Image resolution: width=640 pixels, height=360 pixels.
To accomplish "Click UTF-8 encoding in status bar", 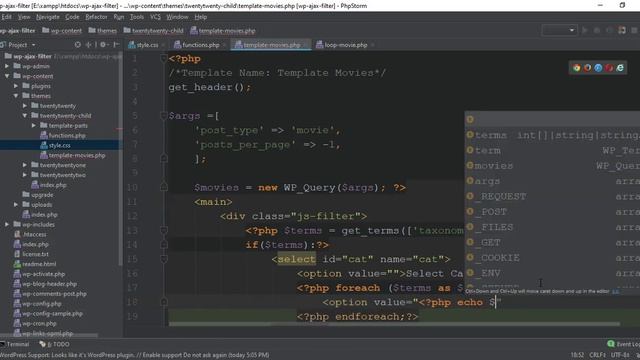I will tap(620, 355).
